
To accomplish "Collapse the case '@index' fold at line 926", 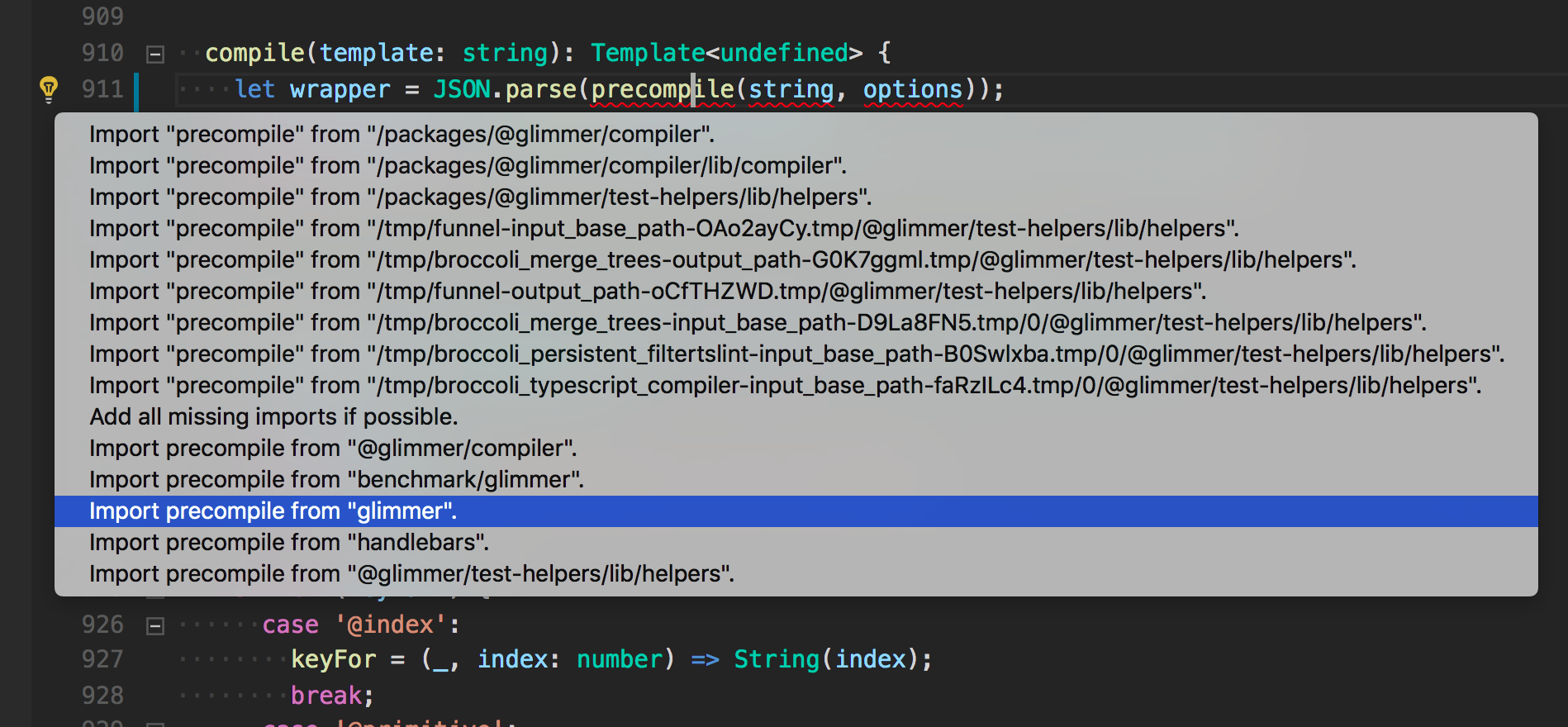I will [x=154, y=626].
